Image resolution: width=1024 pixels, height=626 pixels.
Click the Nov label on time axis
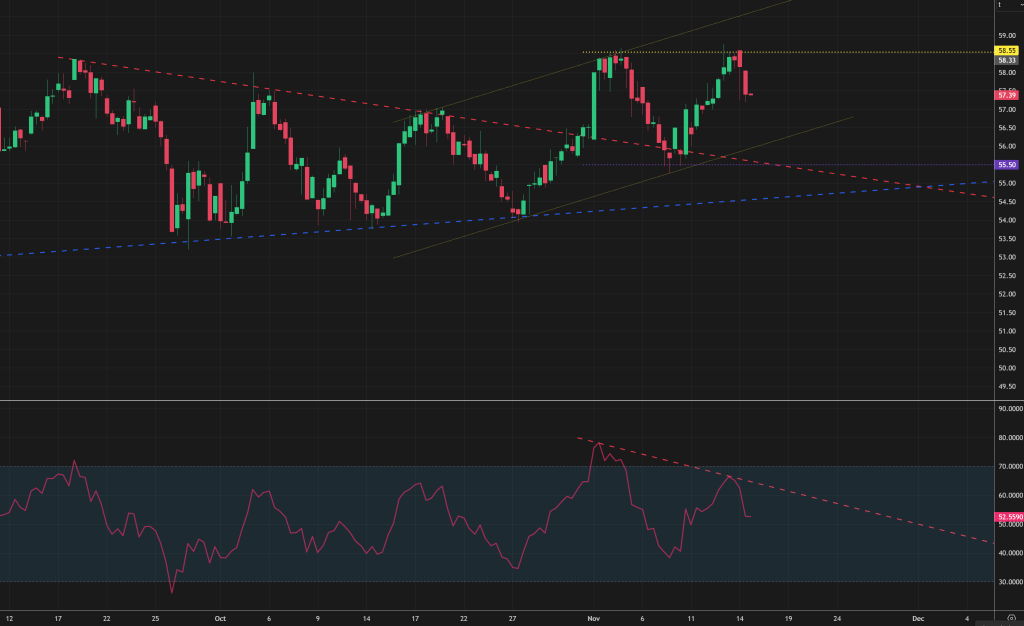pyautogui.click(x=595, y=618)
